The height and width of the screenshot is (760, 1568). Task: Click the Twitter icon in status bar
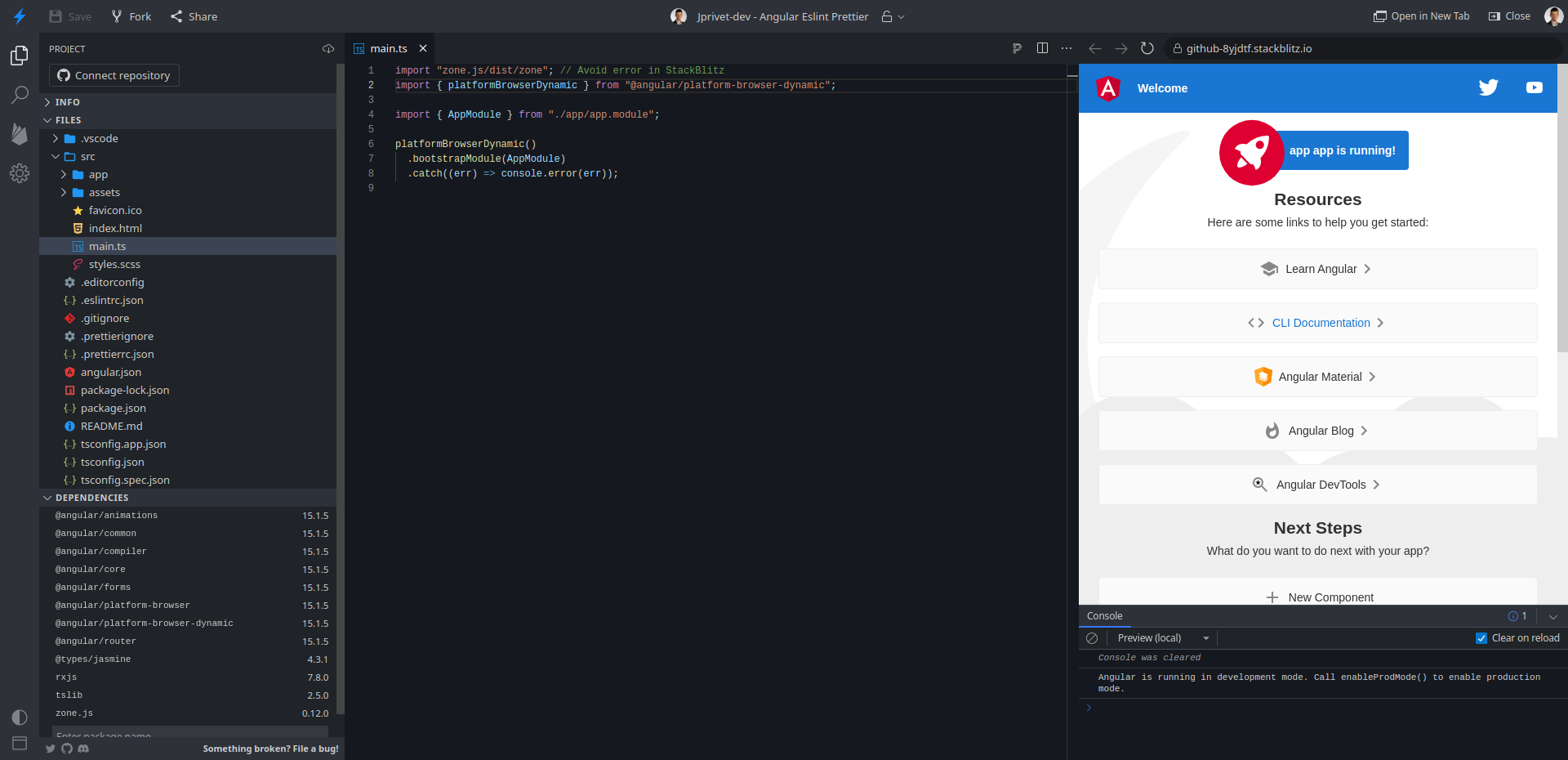click(51, 749)
